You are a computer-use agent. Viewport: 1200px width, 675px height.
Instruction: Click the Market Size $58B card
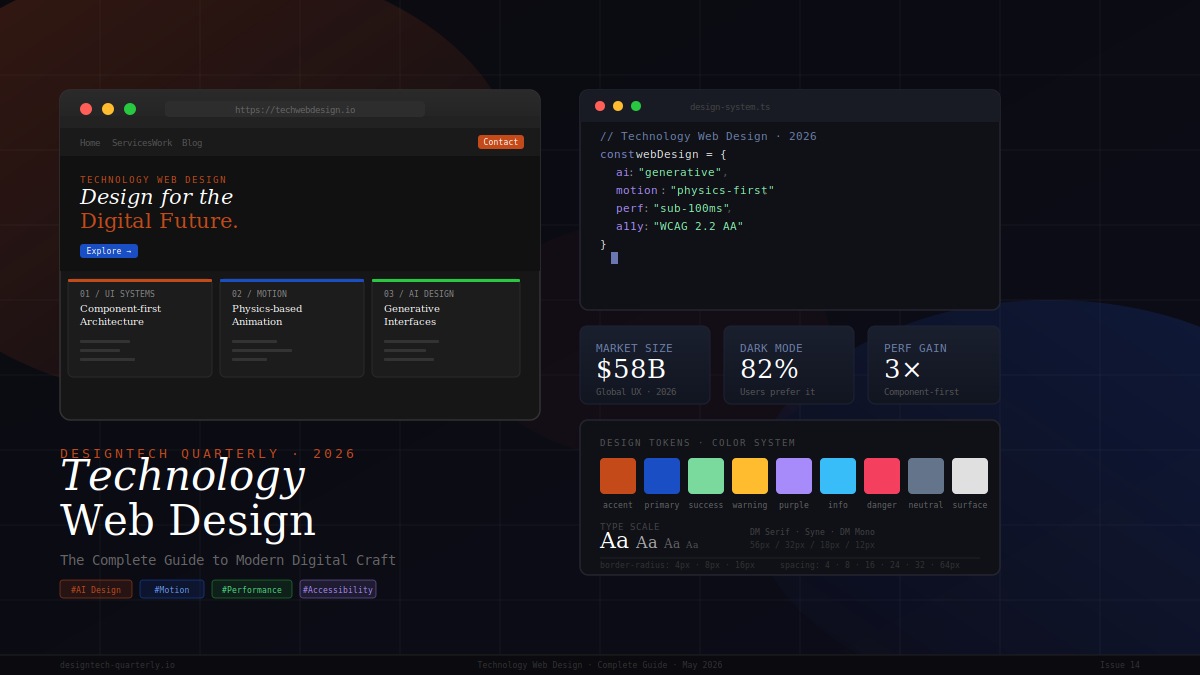click(645, 365)
